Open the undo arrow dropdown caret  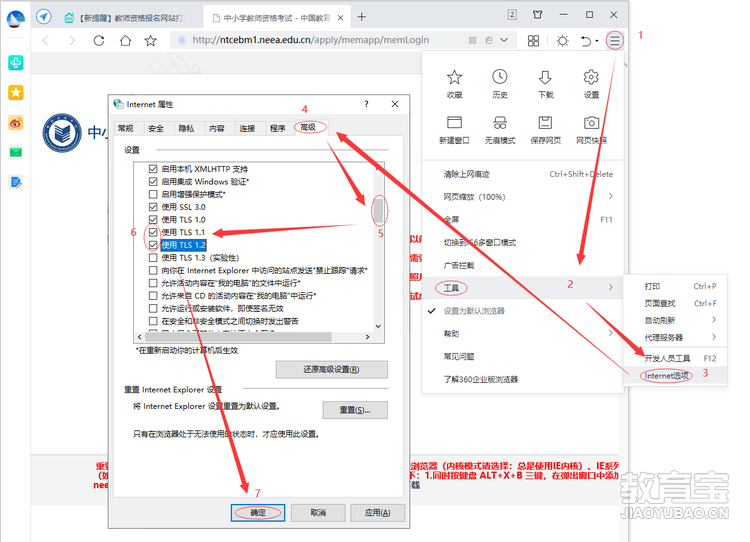click(x=597, y=41)
